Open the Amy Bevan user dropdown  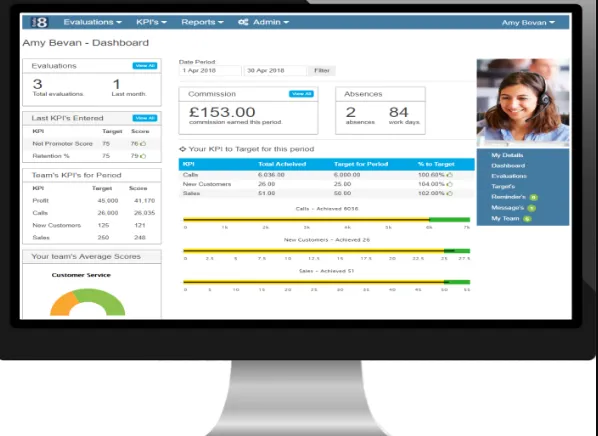528,23
